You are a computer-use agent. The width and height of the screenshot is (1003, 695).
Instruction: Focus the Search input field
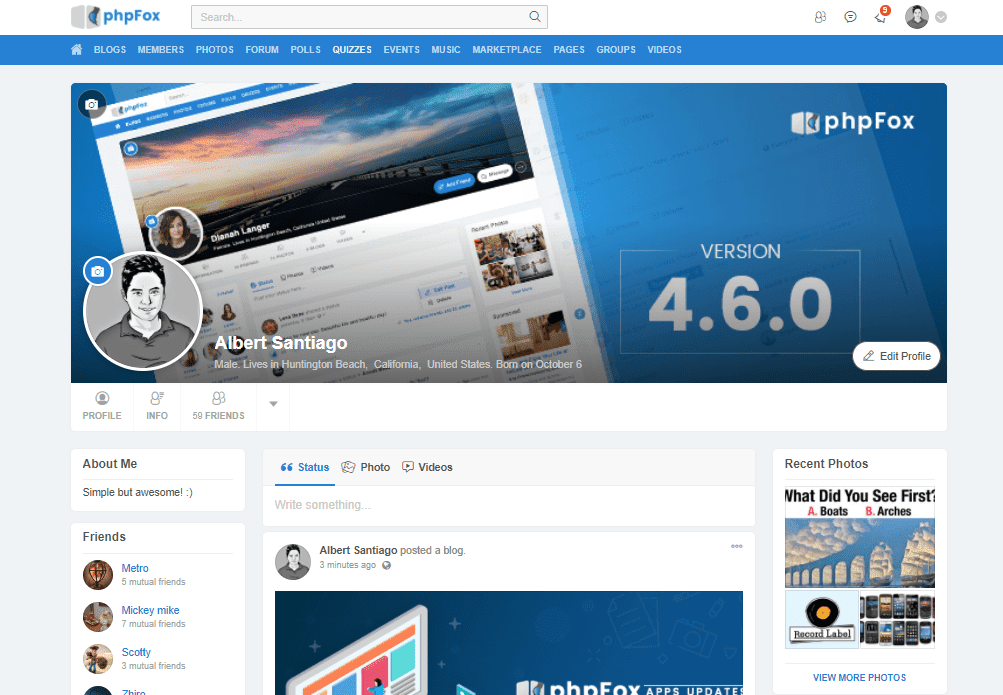pyautogui.click(x=369, y=17)
